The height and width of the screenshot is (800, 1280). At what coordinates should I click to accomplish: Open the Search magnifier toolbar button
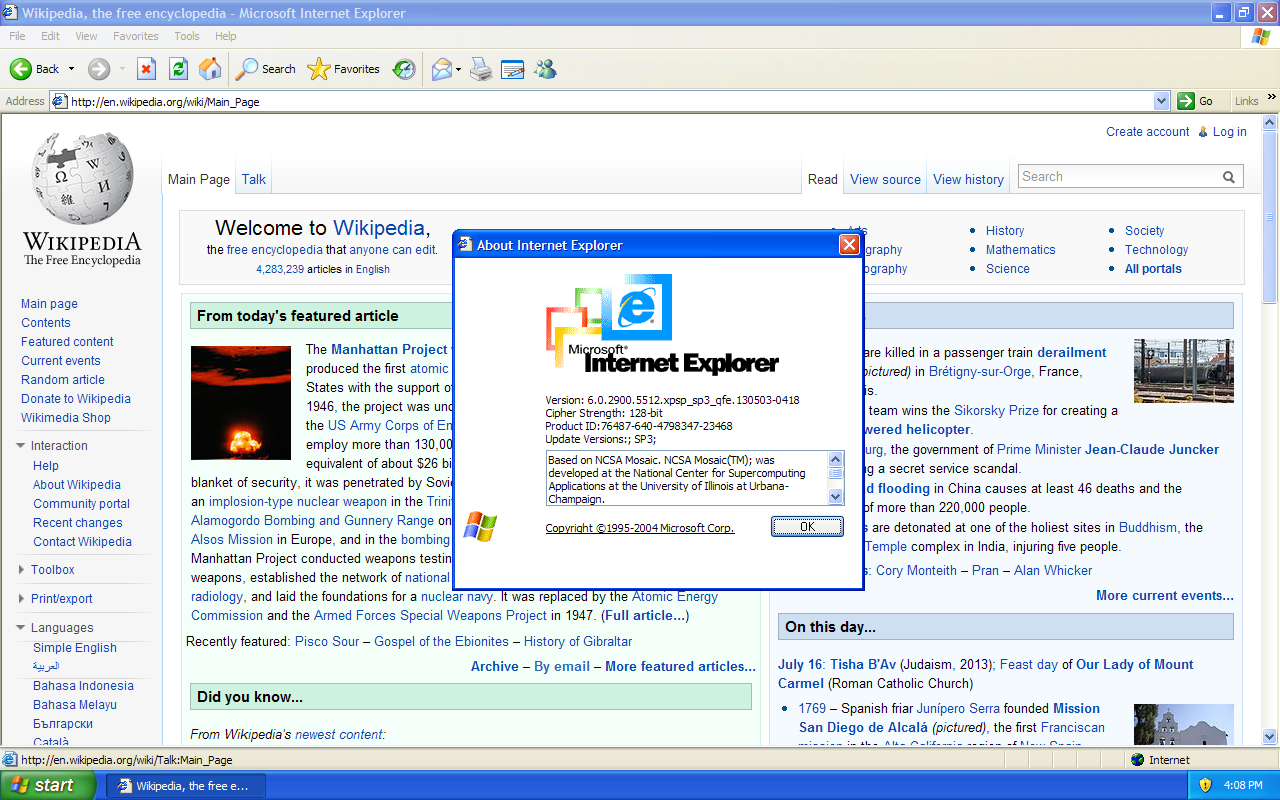tap(266, 69)
